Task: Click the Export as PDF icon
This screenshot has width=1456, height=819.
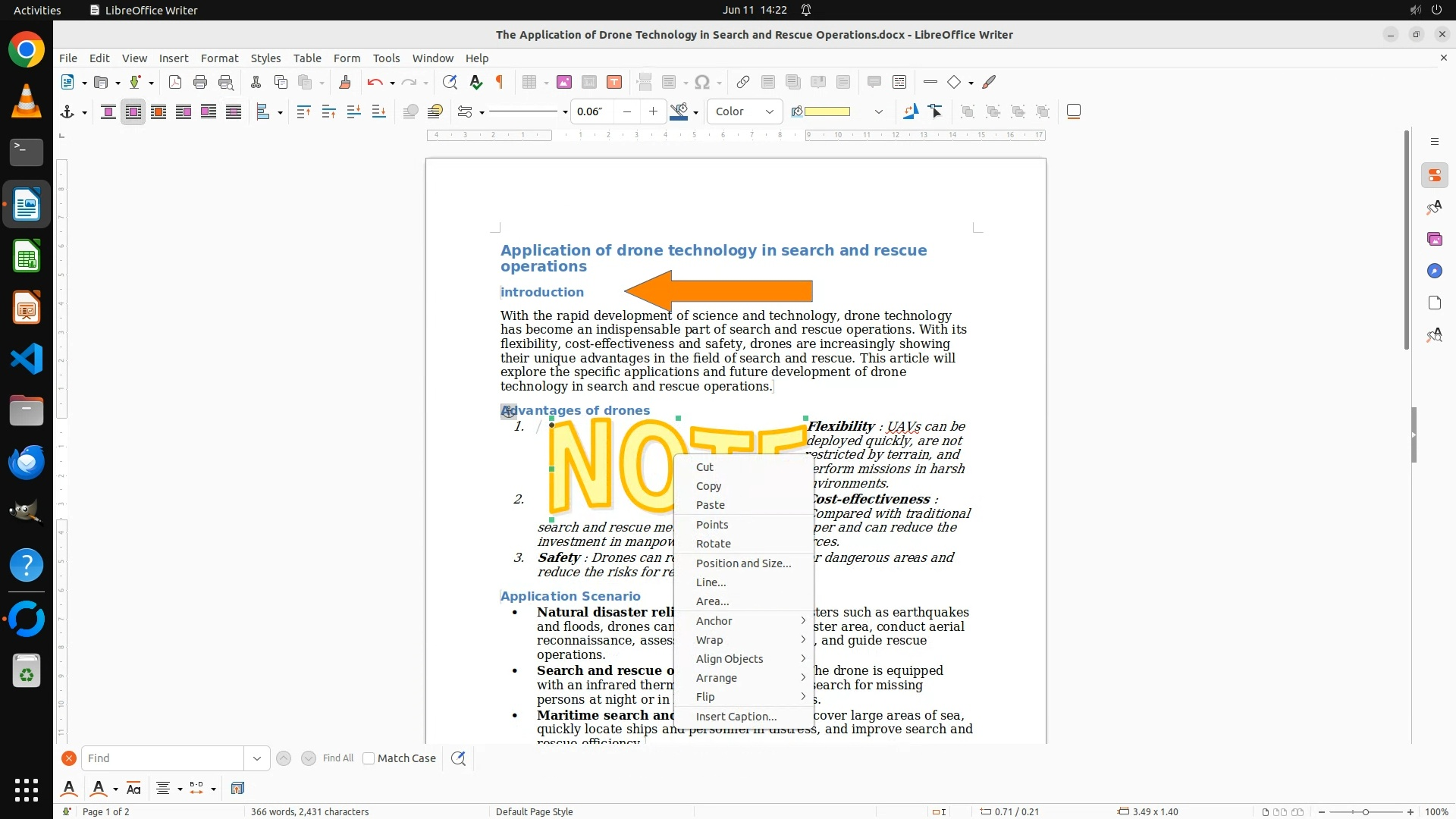Action: (175, 83)
